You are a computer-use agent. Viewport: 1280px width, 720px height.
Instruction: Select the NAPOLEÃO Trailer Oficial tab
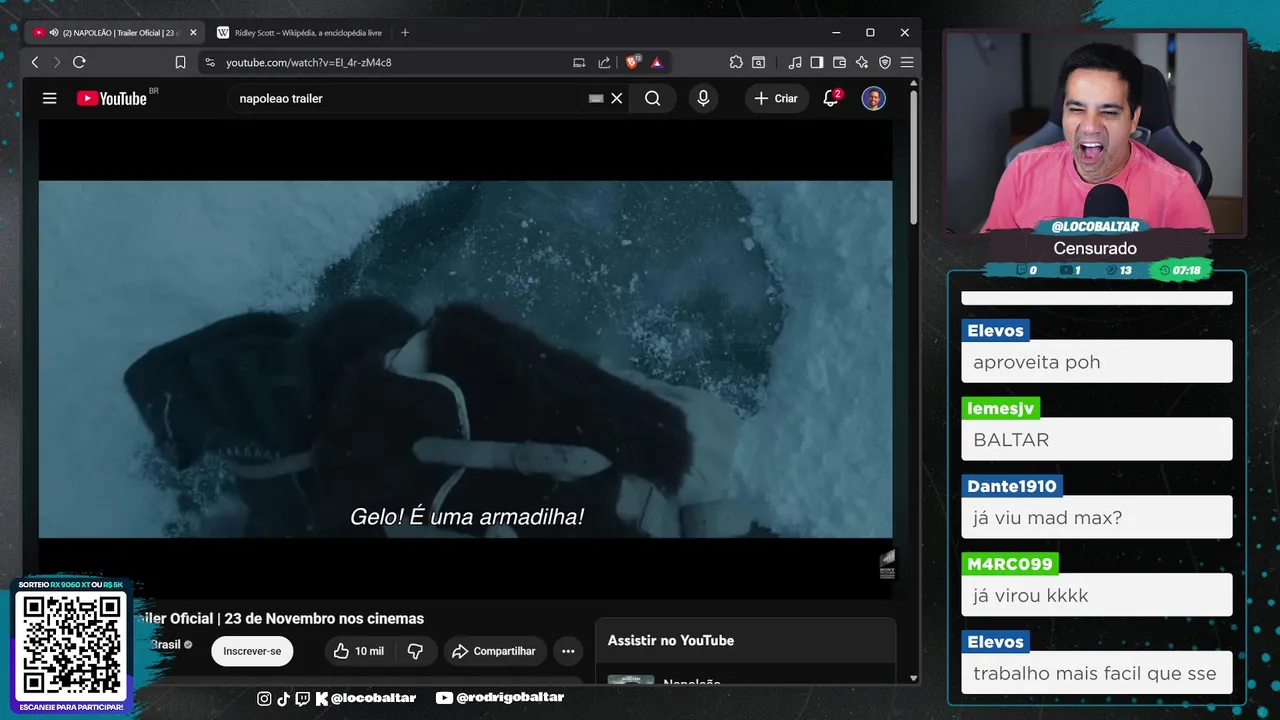coord(115,33)
